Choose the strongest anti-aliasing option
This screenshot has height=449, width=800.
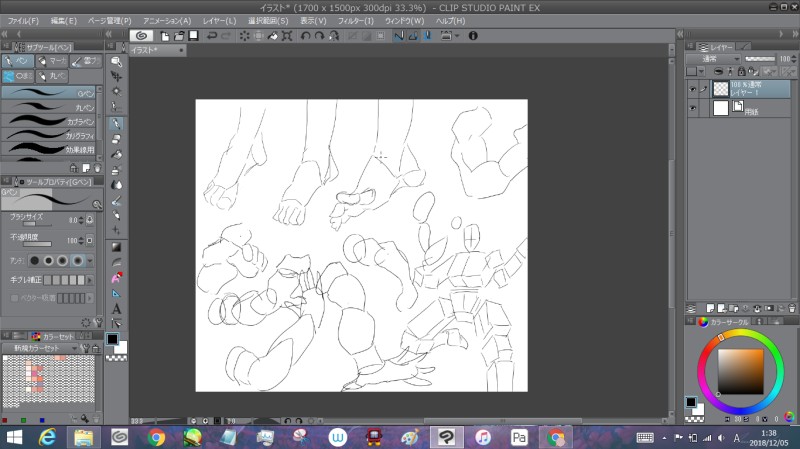77,261
